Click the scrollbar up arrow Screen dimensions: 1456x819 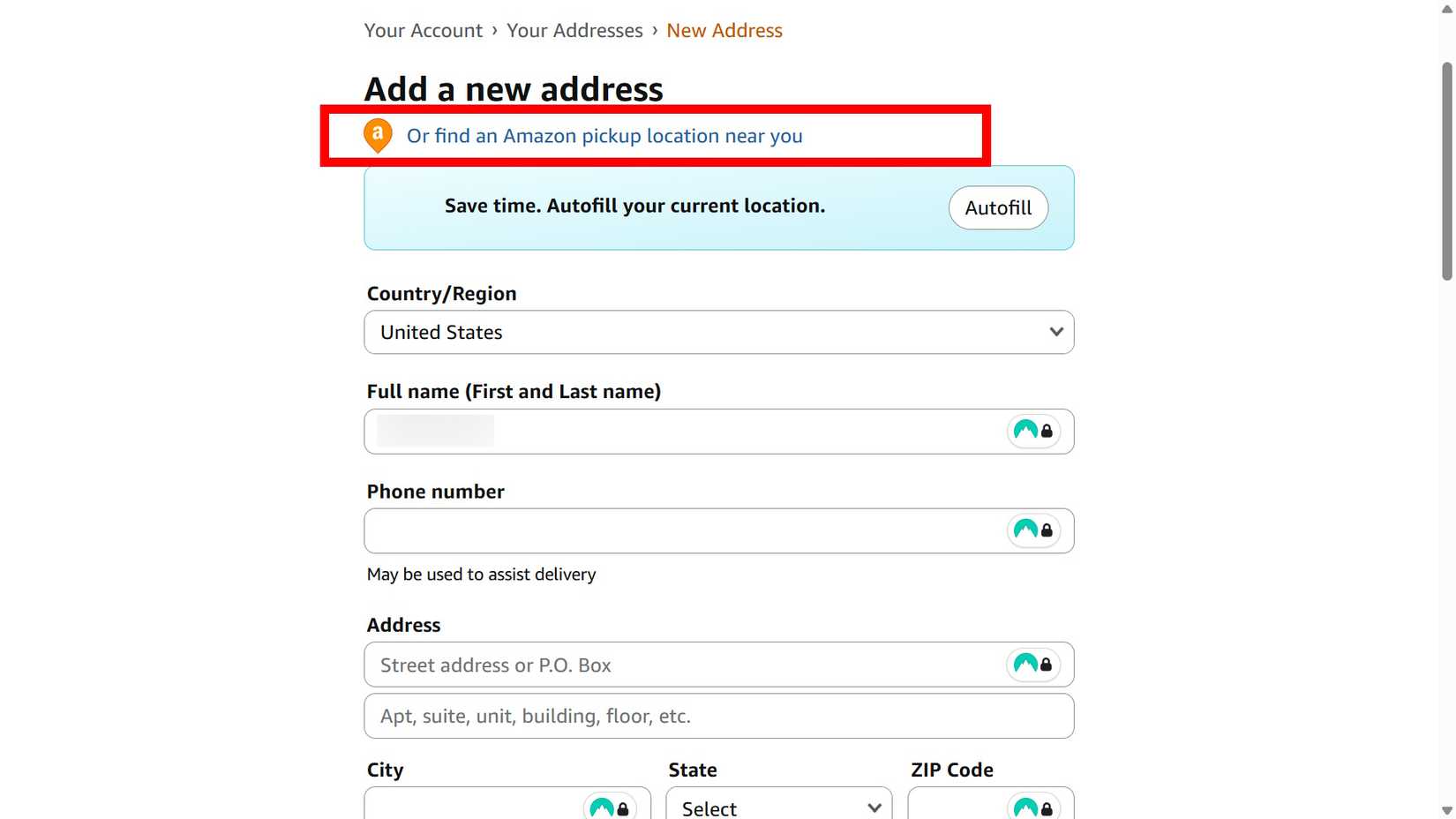(1448, 9)
